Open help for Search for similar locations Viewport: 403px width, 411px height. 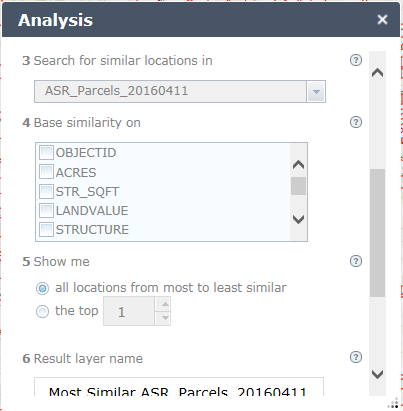click(356, 60)
